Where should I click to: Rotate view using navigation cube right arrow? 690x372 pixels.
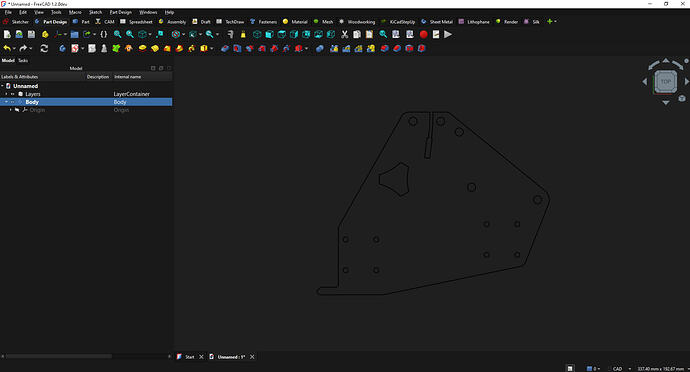point(686,81)
